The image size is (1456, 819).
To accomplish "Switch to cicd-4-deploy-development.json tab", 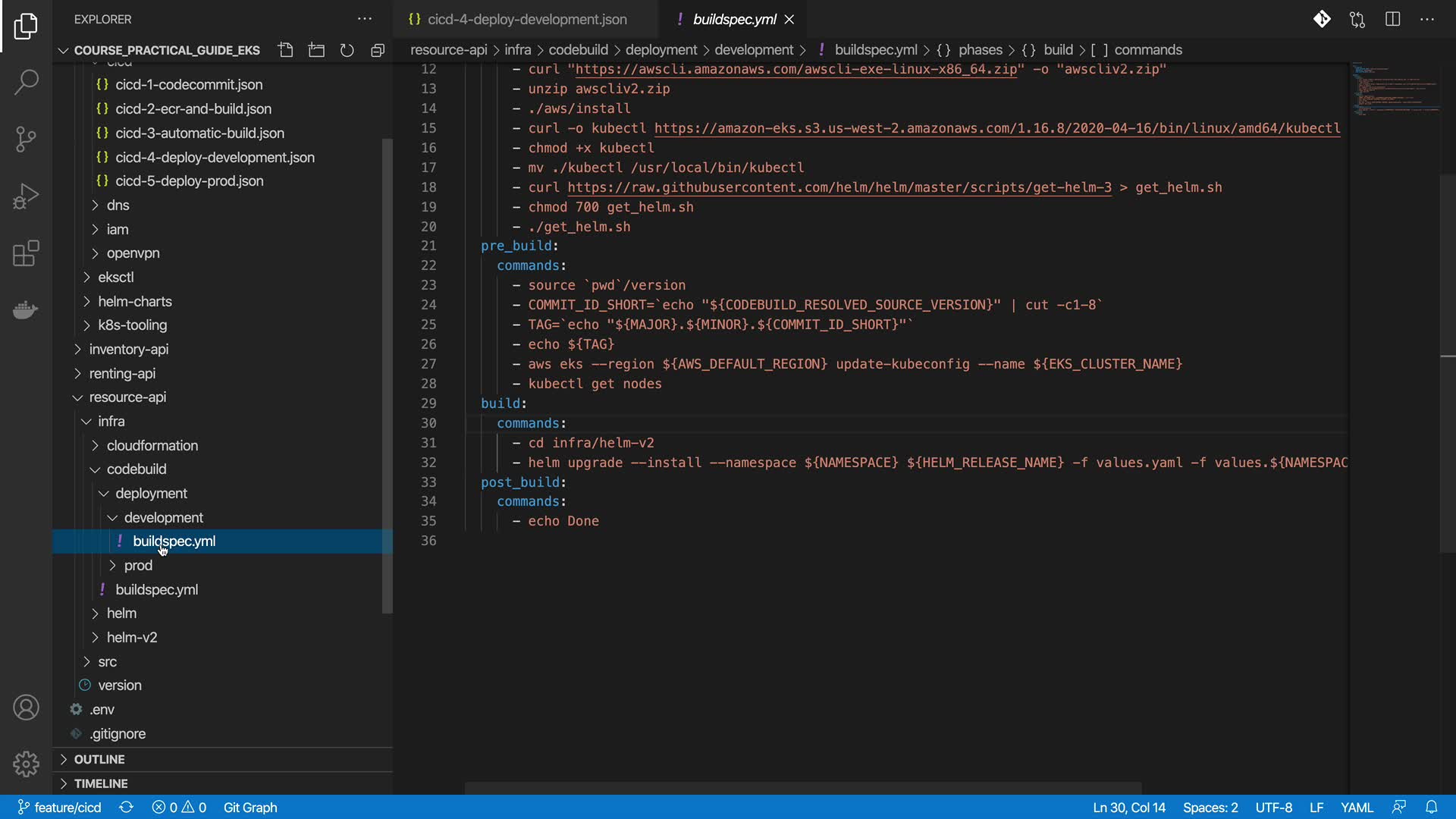I will tap(526, 19).
